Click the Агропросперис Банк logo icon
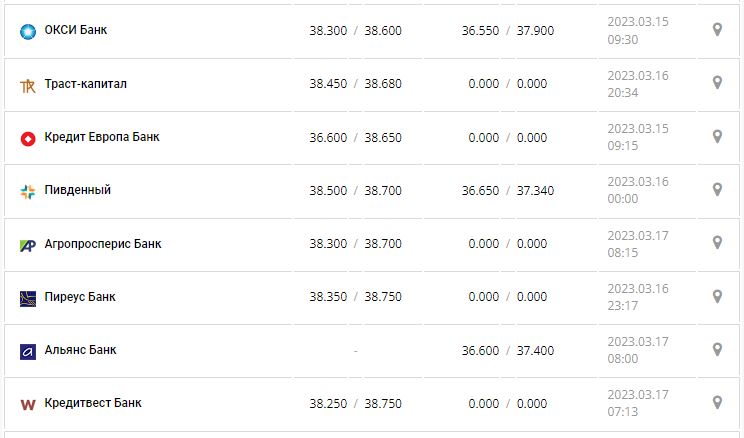The image size is (744, 438). [28, 245]
